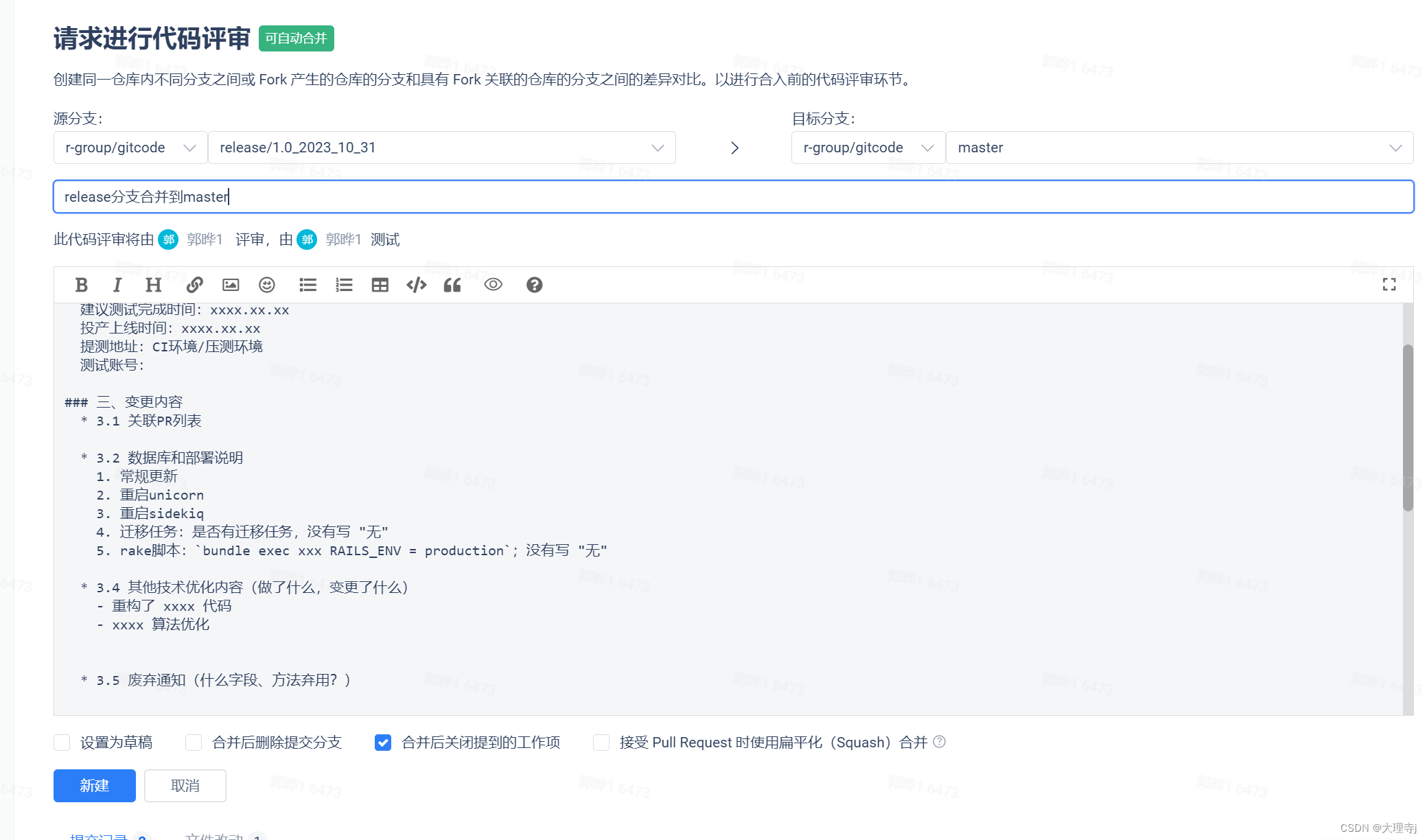Apply italic formatting in editor toolbar
The height and width of the screenshot is (840, 1427).
coord(117,285)
